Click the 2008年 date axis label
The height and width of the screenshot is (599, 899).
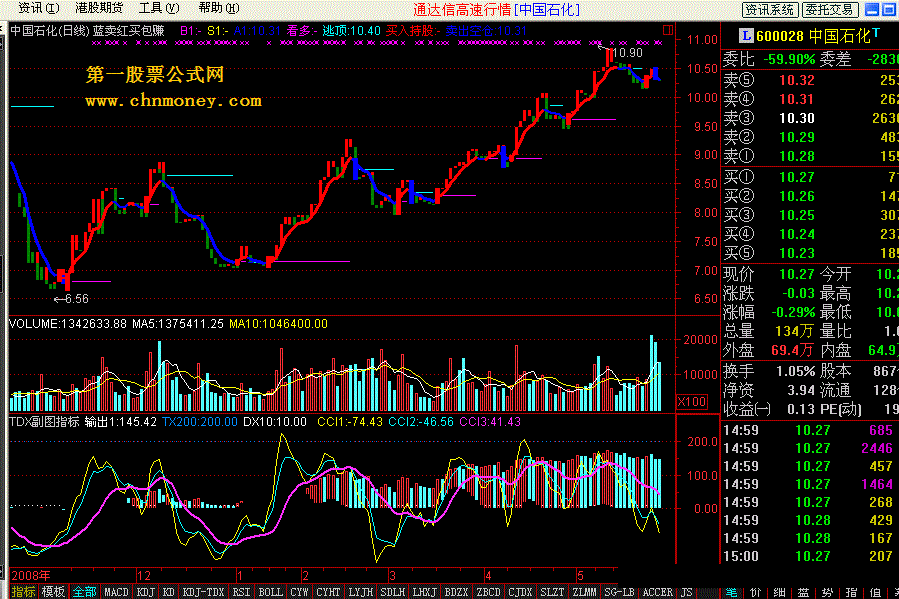coord(30,575)
